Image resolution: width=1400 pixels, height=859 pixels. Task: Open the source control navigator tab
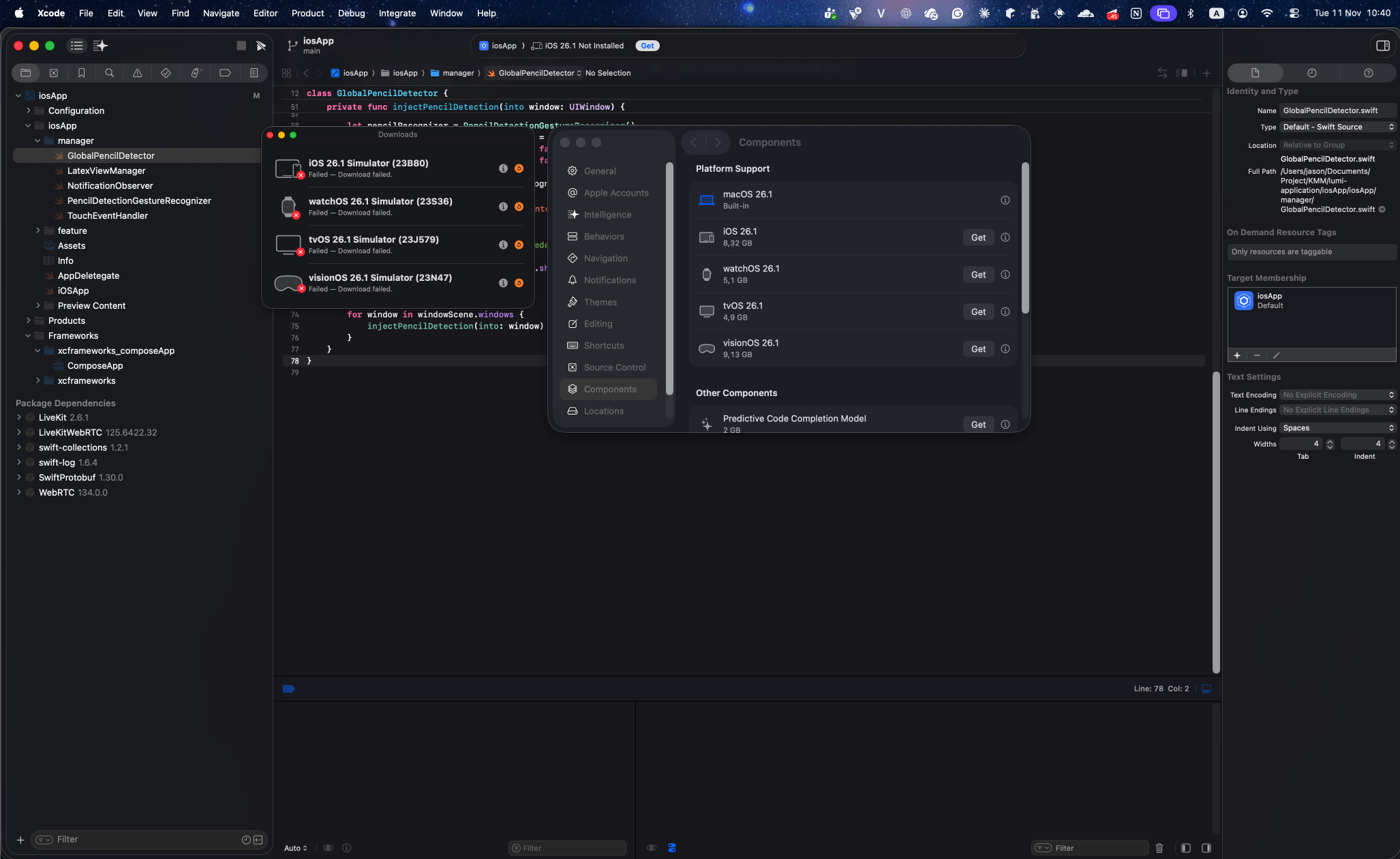click(53, 73)
